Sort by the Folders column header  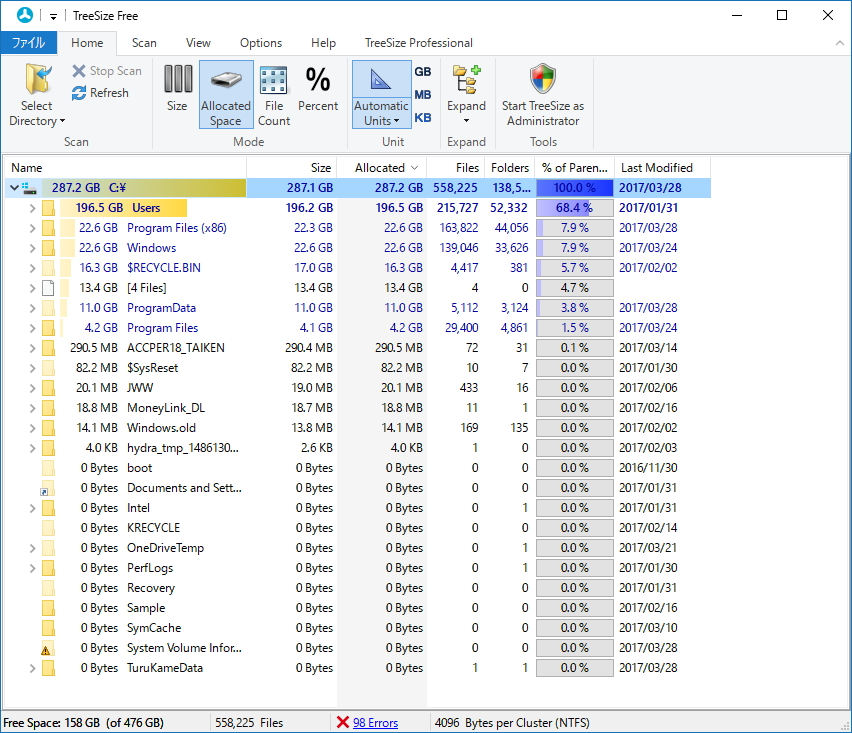[509, 168]
